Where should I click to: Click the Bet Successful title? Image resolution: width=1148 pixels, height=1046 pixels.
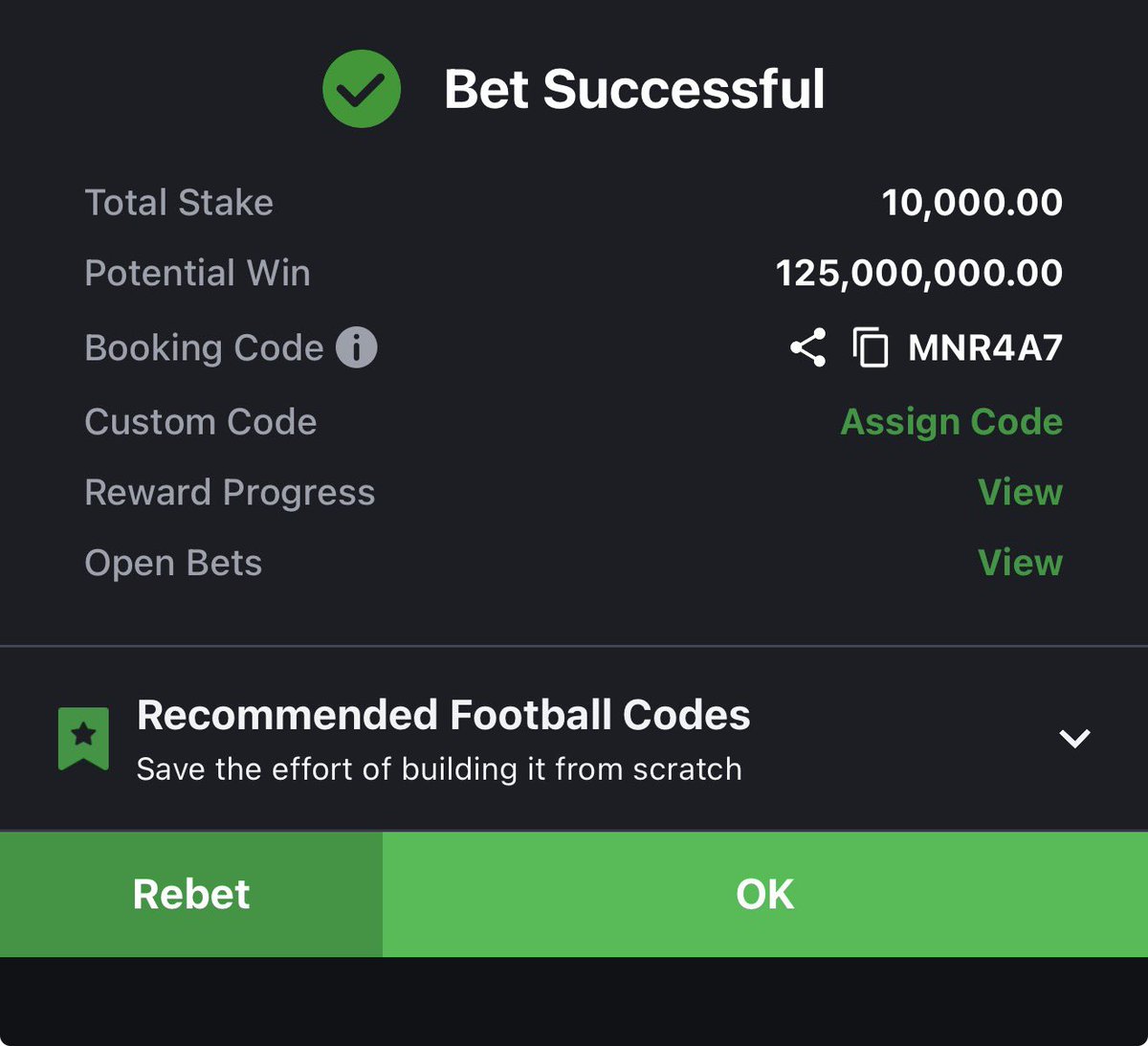633,89
